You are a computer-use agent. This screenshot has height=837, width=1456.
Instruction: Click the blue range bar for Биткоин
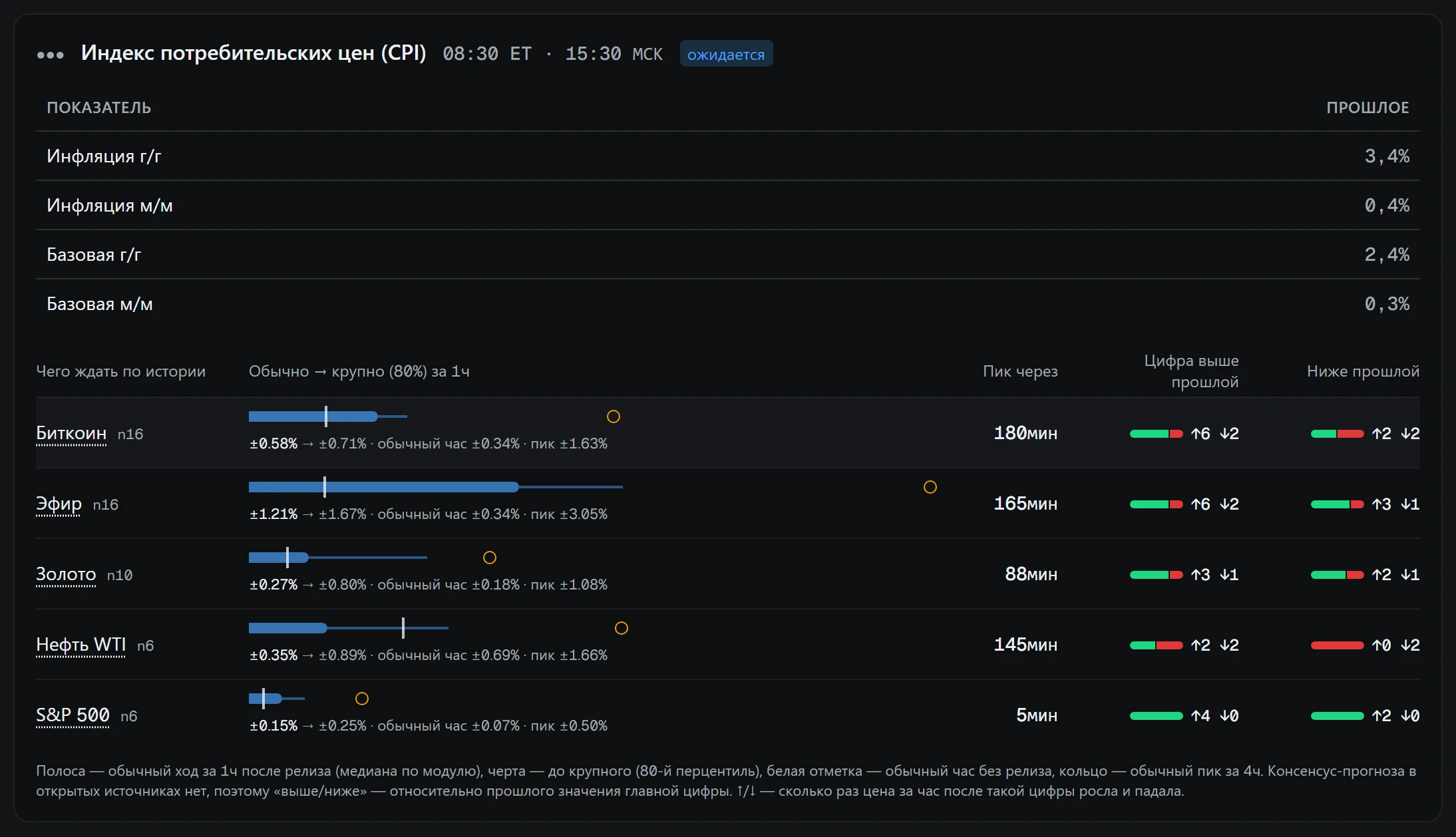tap(313, 417)
